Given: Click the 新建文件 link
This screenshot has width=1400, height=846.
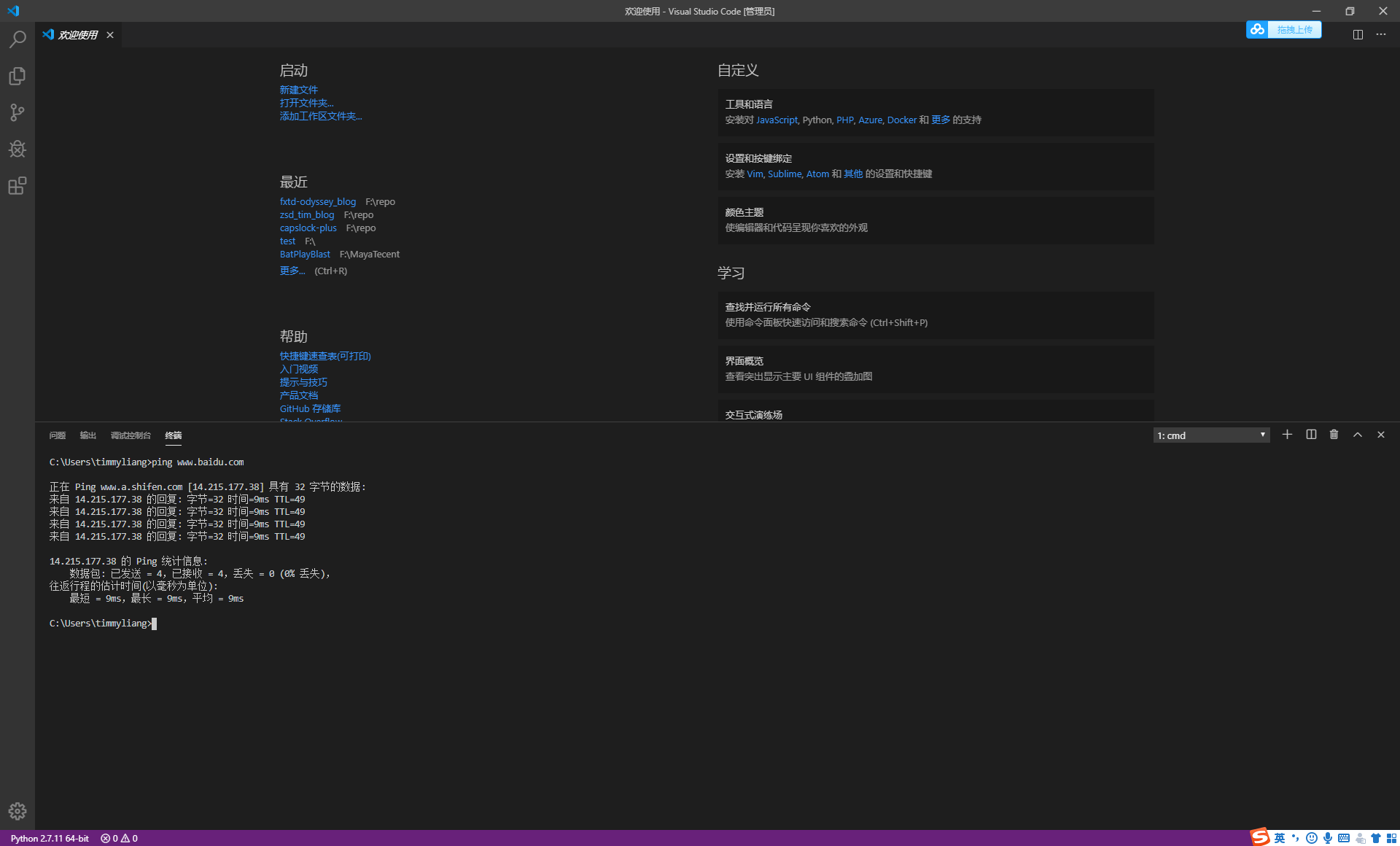Looking at the screenshot, I should pos(299,90).
